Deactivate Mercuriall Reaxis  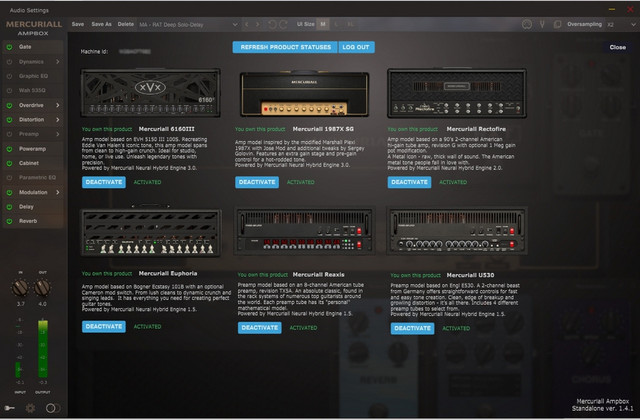click(x=260, y=328)
